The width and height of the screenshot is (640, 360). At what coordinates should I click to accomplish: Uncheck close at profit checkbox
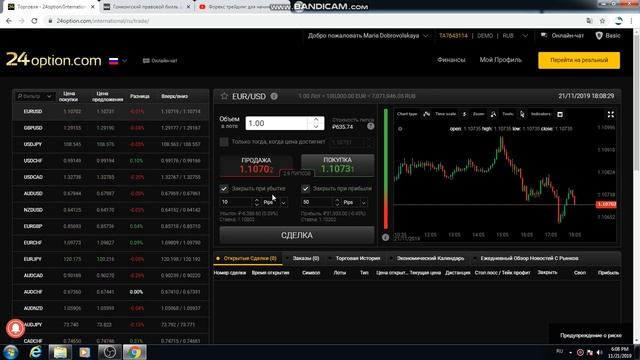click(x=305, y=189)
